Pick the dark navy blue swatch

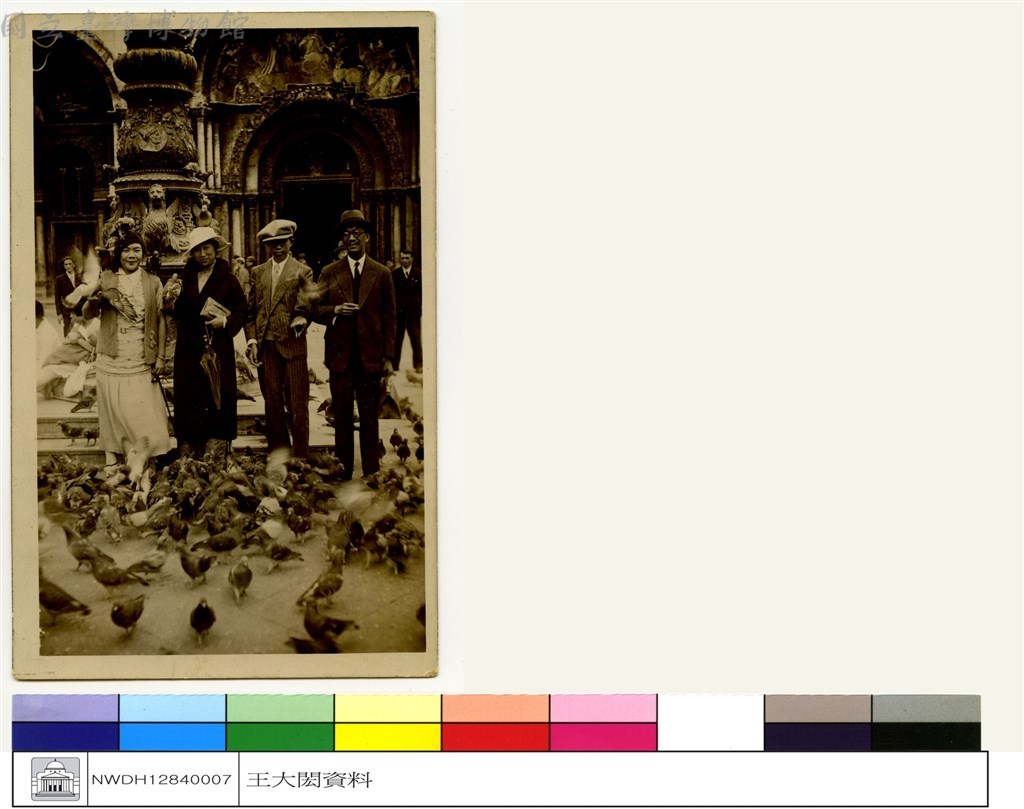tap(65, 737)
